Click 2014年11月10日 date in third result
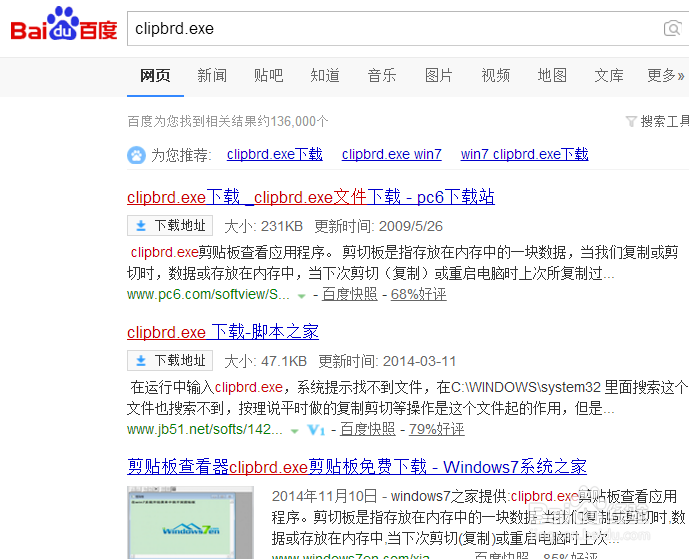This screenshot has width=689, height=559. point(324,496)
